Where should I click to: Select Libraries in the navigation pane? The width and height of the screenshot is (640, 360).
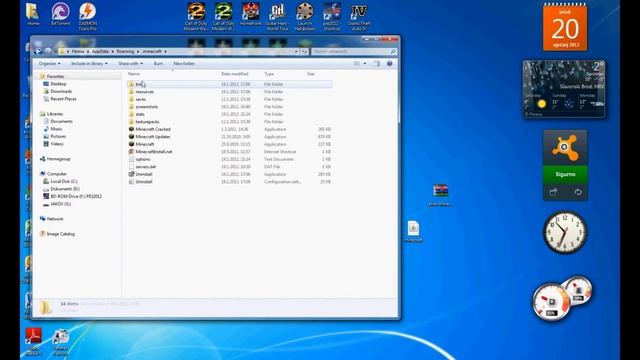click(x=55, y=114)
